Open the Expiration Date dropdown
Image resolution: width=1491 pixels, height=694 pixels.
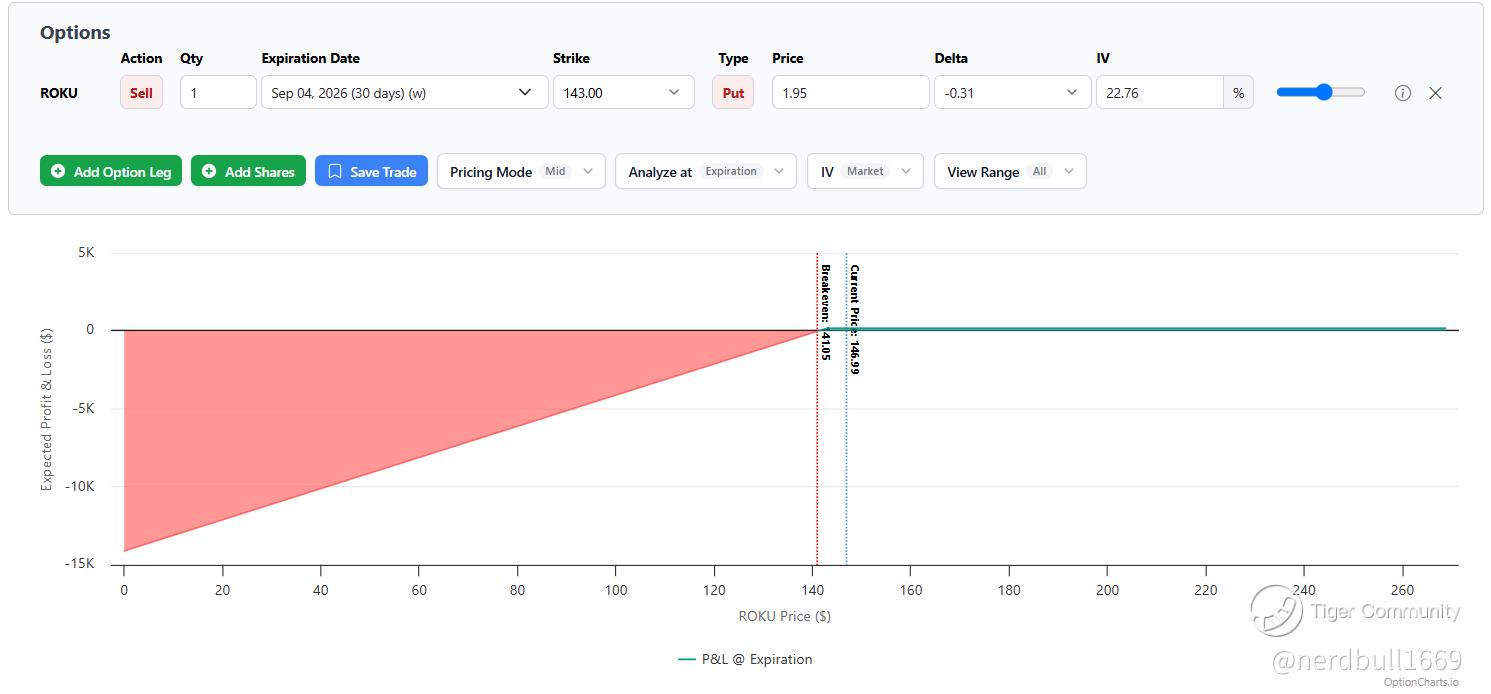coord(404,93)
